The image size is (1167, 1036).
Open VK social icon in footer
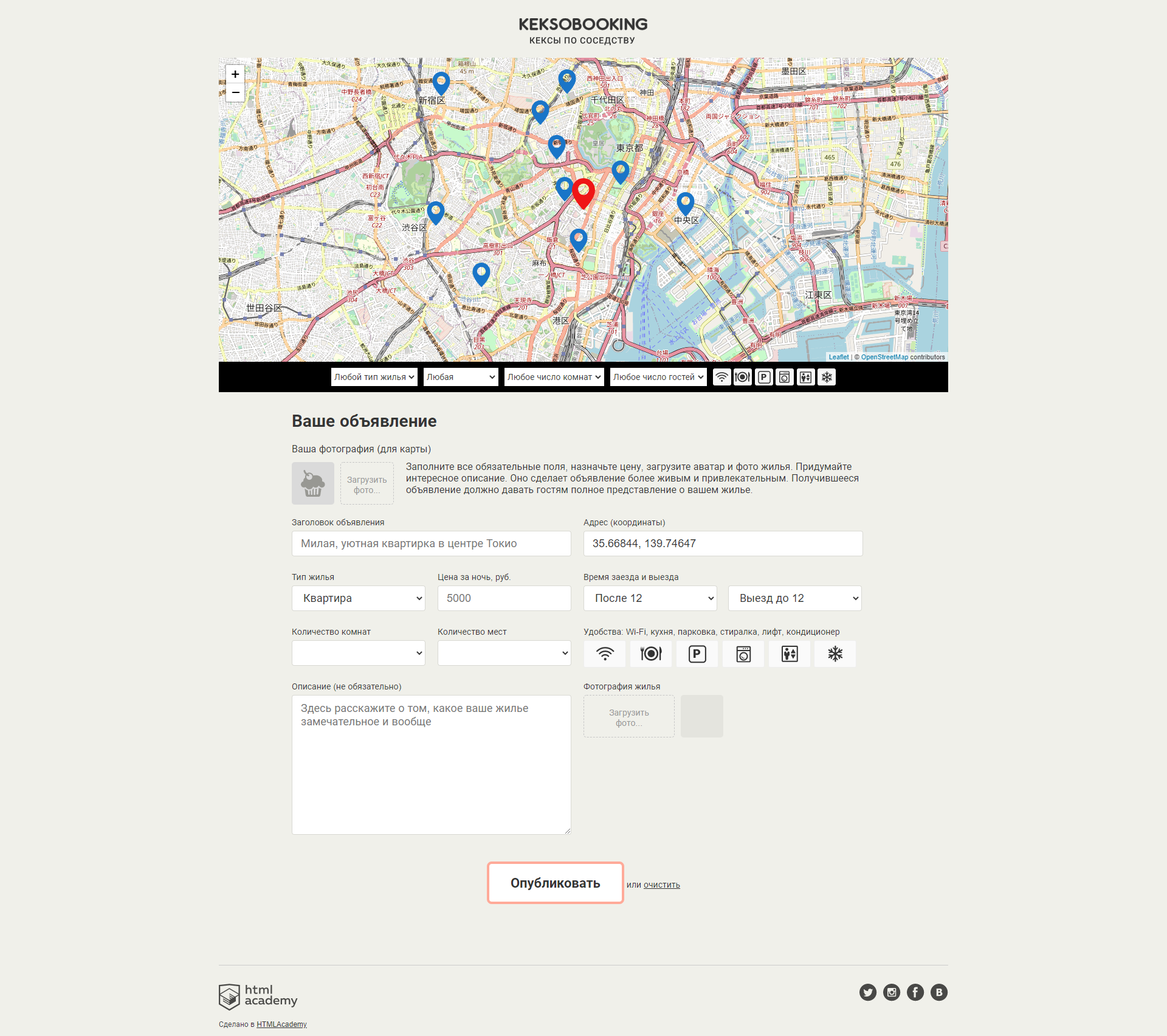point(939,992)
